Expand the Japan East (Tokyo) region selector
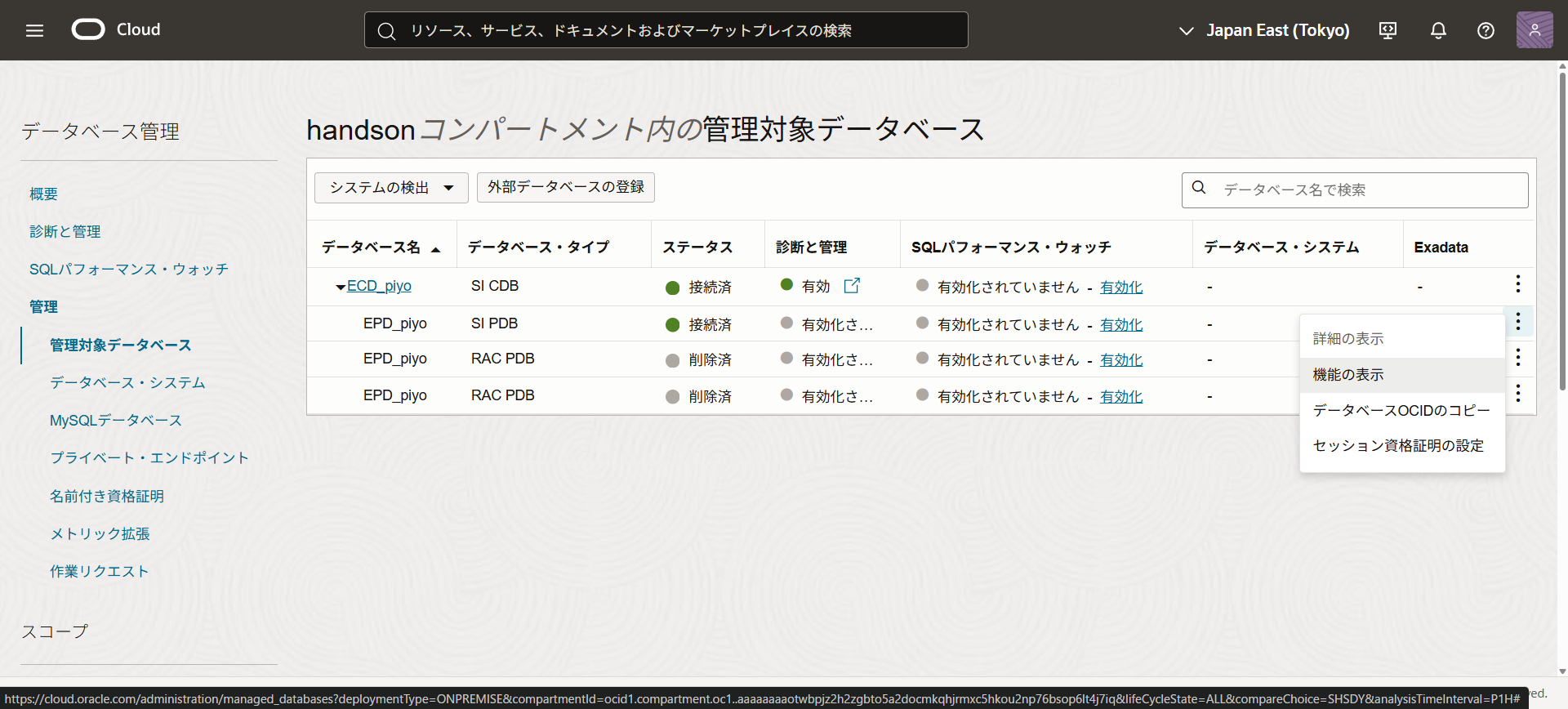Image resolution: width=1568 pixels, height=709 pixels. [1264, 30]
